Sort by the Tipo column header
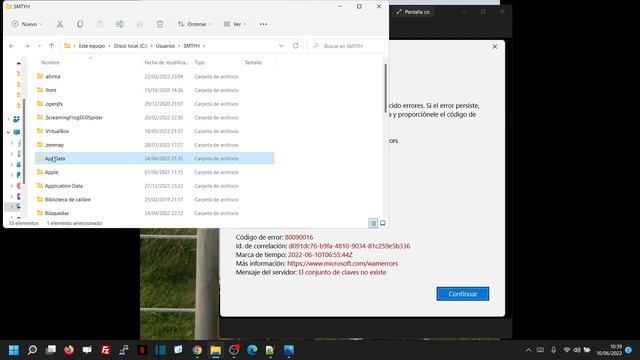640x360 pixels. click(x=200, y=62)
